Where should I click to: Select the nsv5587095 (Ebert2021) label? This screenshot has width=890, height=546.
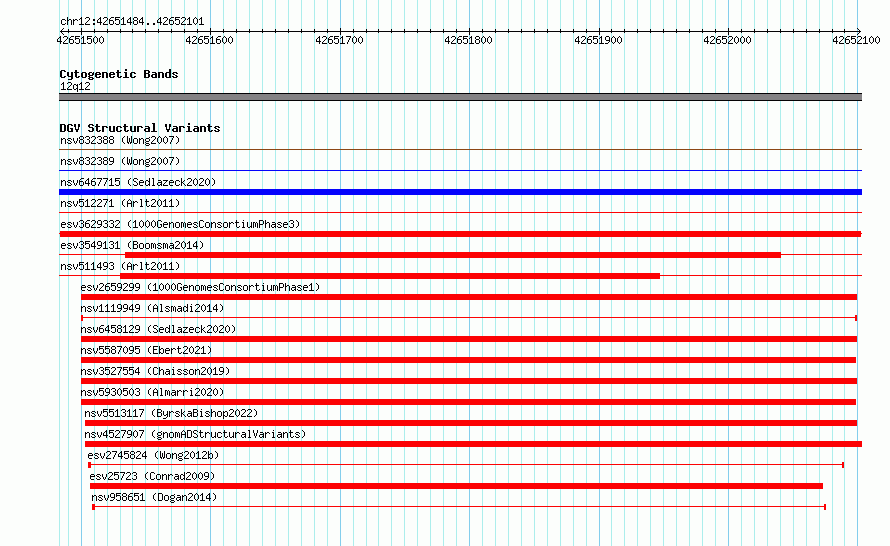[x=146, y=350]
